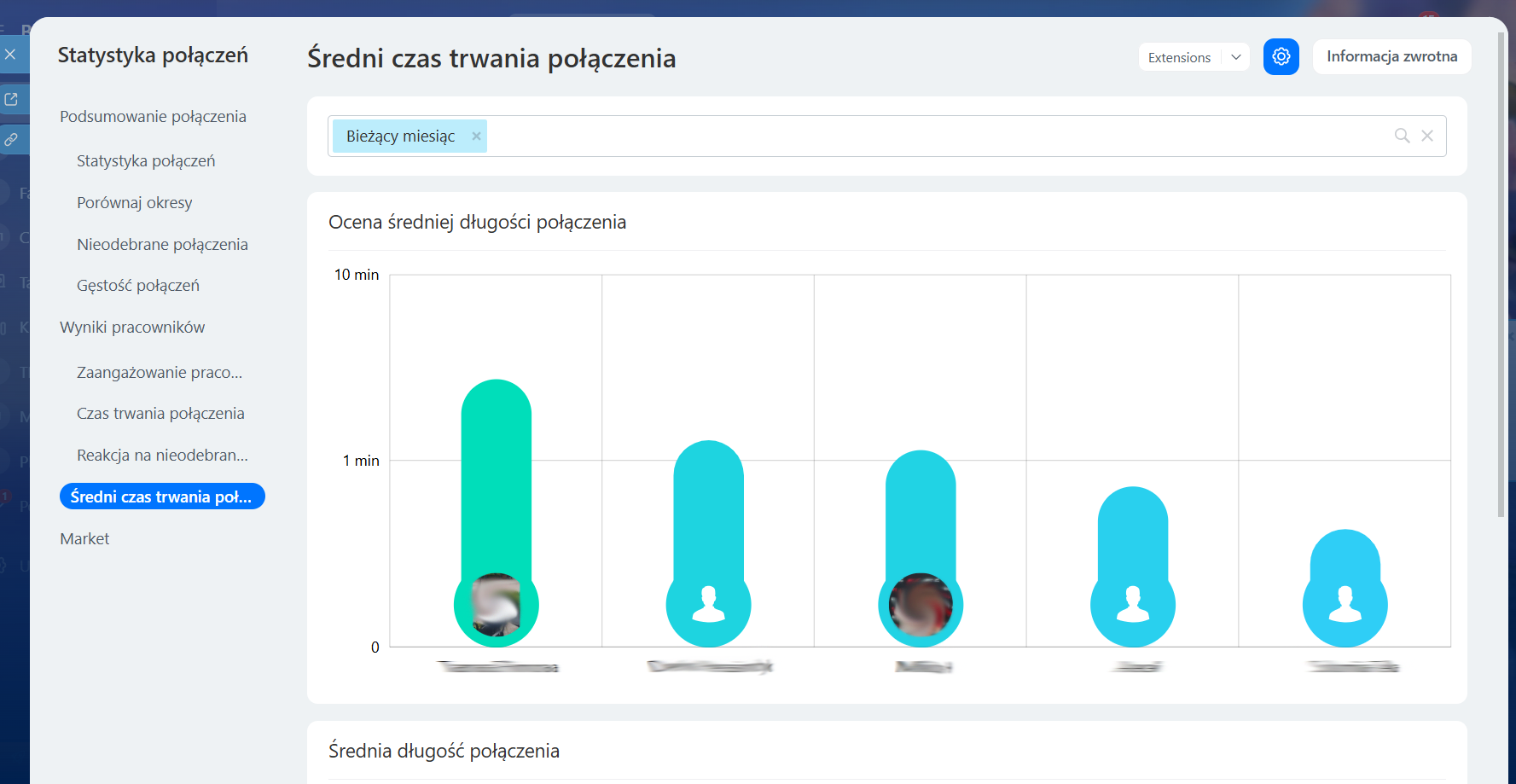This screenshot has height=784, width=1516.
Task: Click the search magnifier in the filter bar
Action: click(1402, 136)
